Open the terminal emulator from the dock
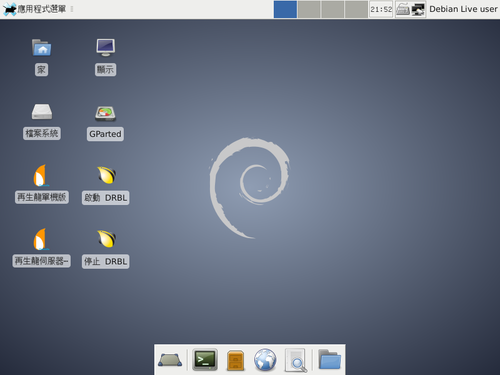 click(x=205, y=360)
